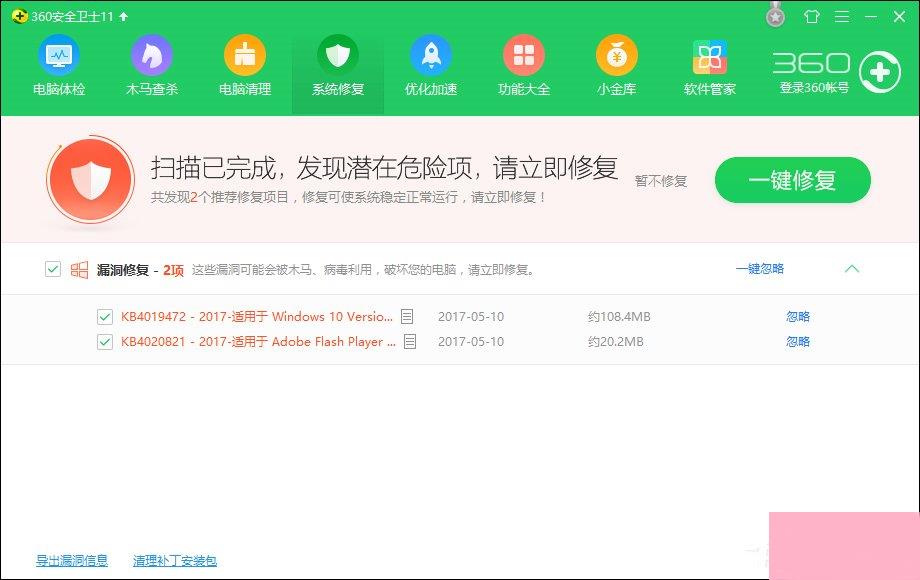Click 忽略 for KB4019472
Screen dimensions: 920x580
click(x=798, y=317)
